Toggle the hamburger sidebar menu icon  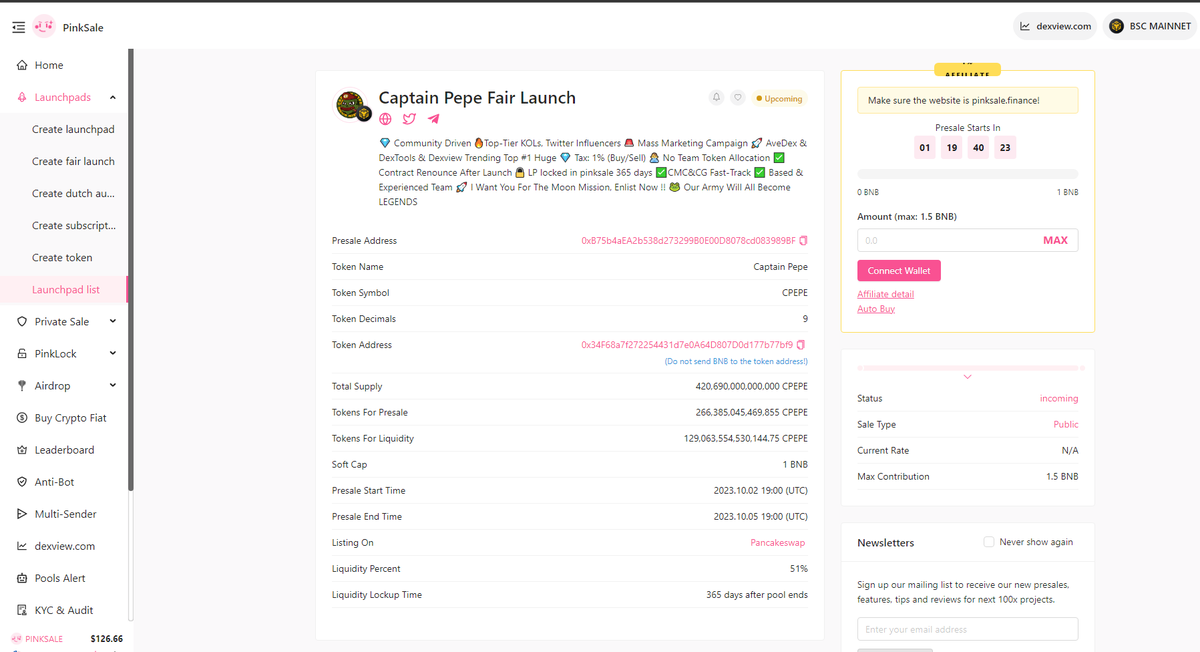click(18, 27)
